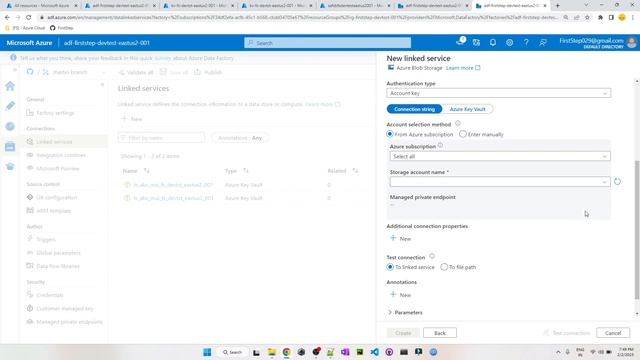The width and height of the screenshot is (640, 360).
Task: Select Enter manually radio button
Action: (x=462, y=134)
